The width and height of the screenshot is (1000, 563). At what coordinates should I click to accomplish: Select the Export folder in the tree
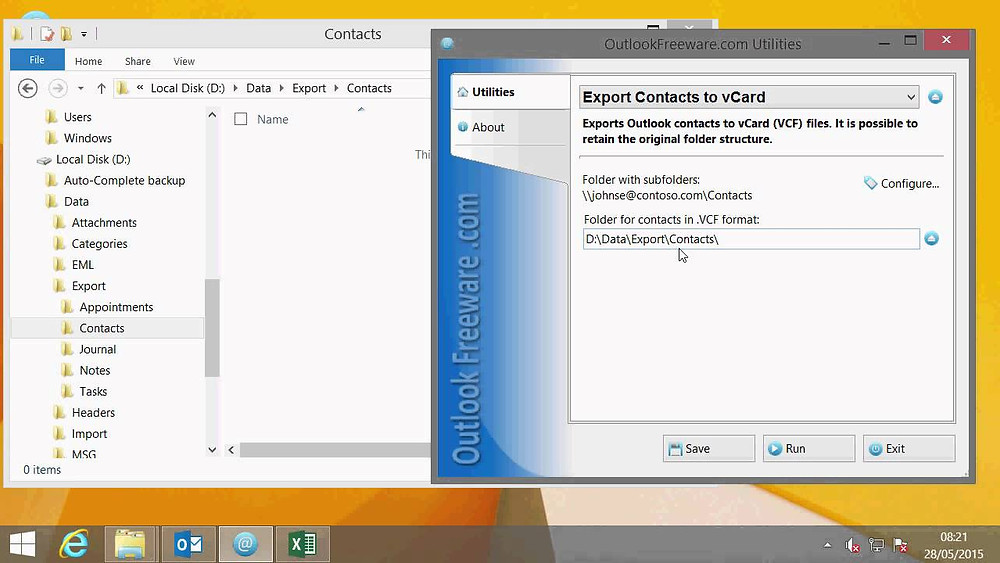click(x=88, y=286)
